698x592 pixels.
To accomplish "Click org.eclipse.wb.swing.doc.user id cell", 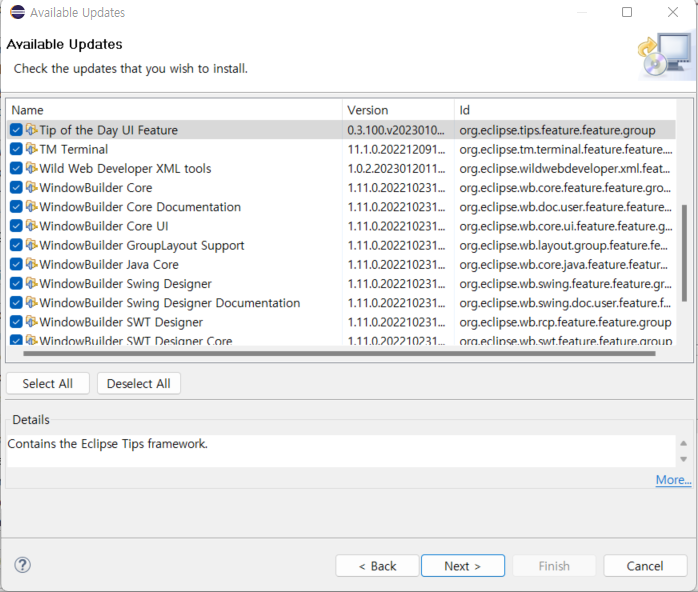I will pos(565,303).
